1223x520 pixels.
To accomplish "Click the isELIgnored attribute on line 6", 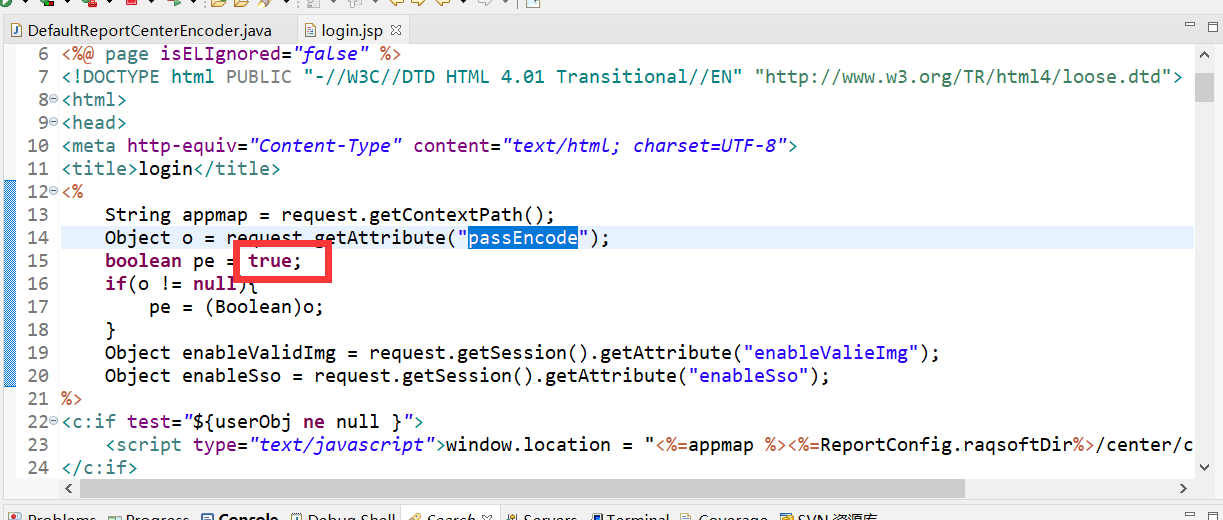I will pos(220,54).
